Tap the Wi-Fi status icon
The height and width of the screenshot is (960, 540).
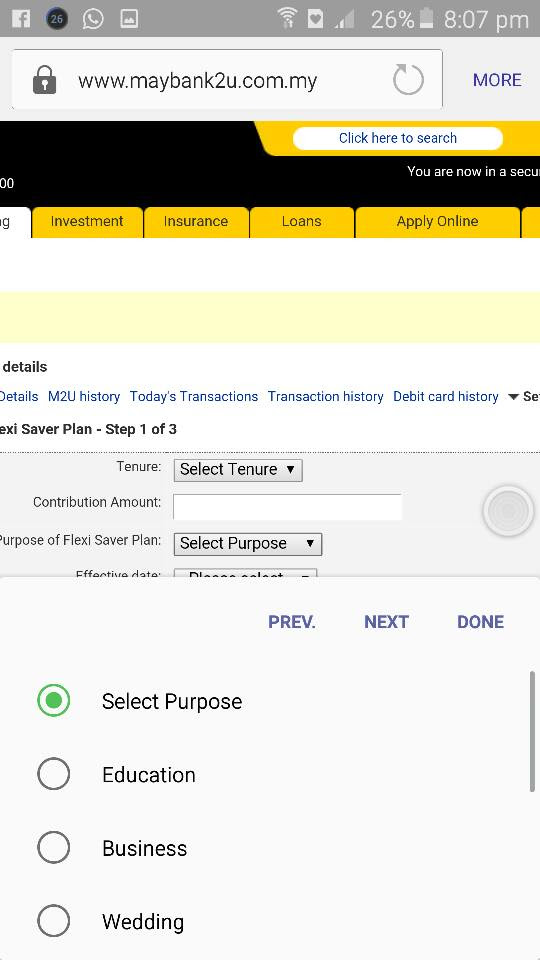287,18
